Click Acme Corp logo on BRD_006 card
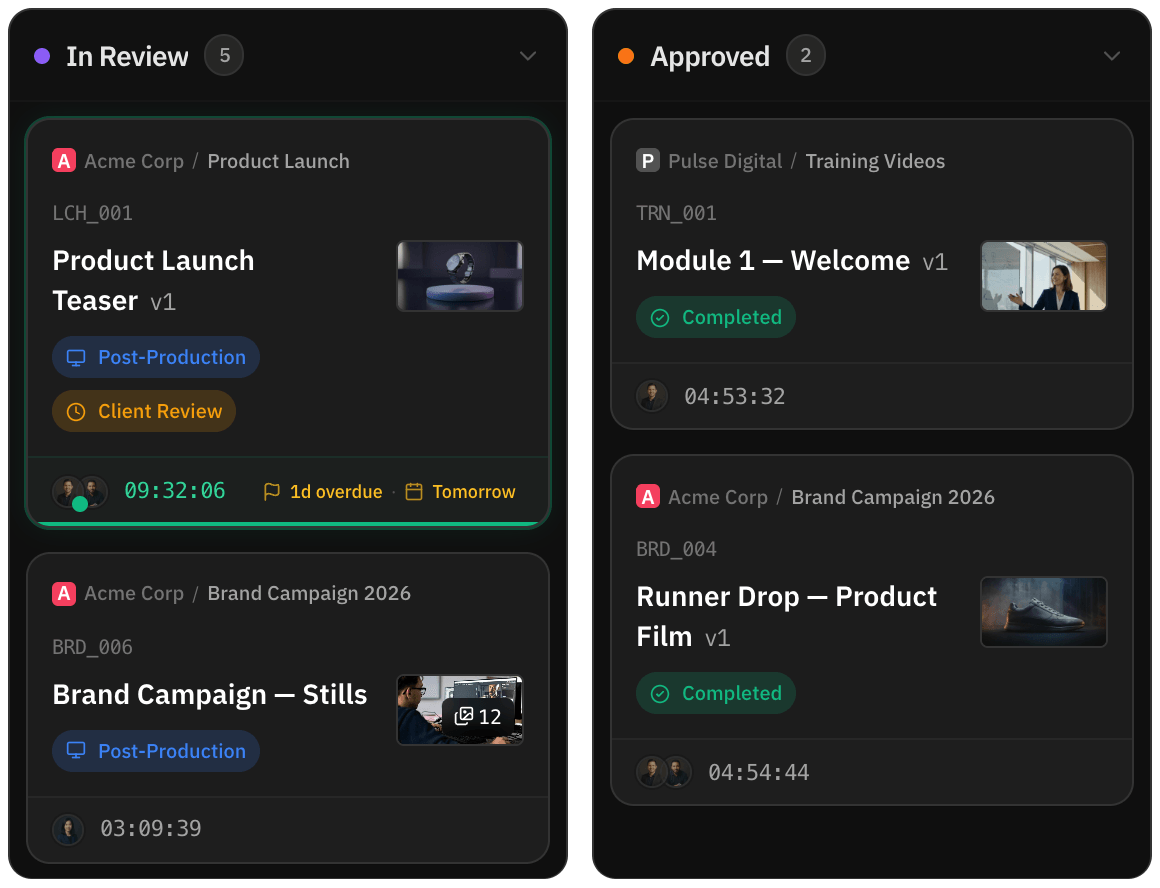 pyautogui.click(x=64, y=593)
